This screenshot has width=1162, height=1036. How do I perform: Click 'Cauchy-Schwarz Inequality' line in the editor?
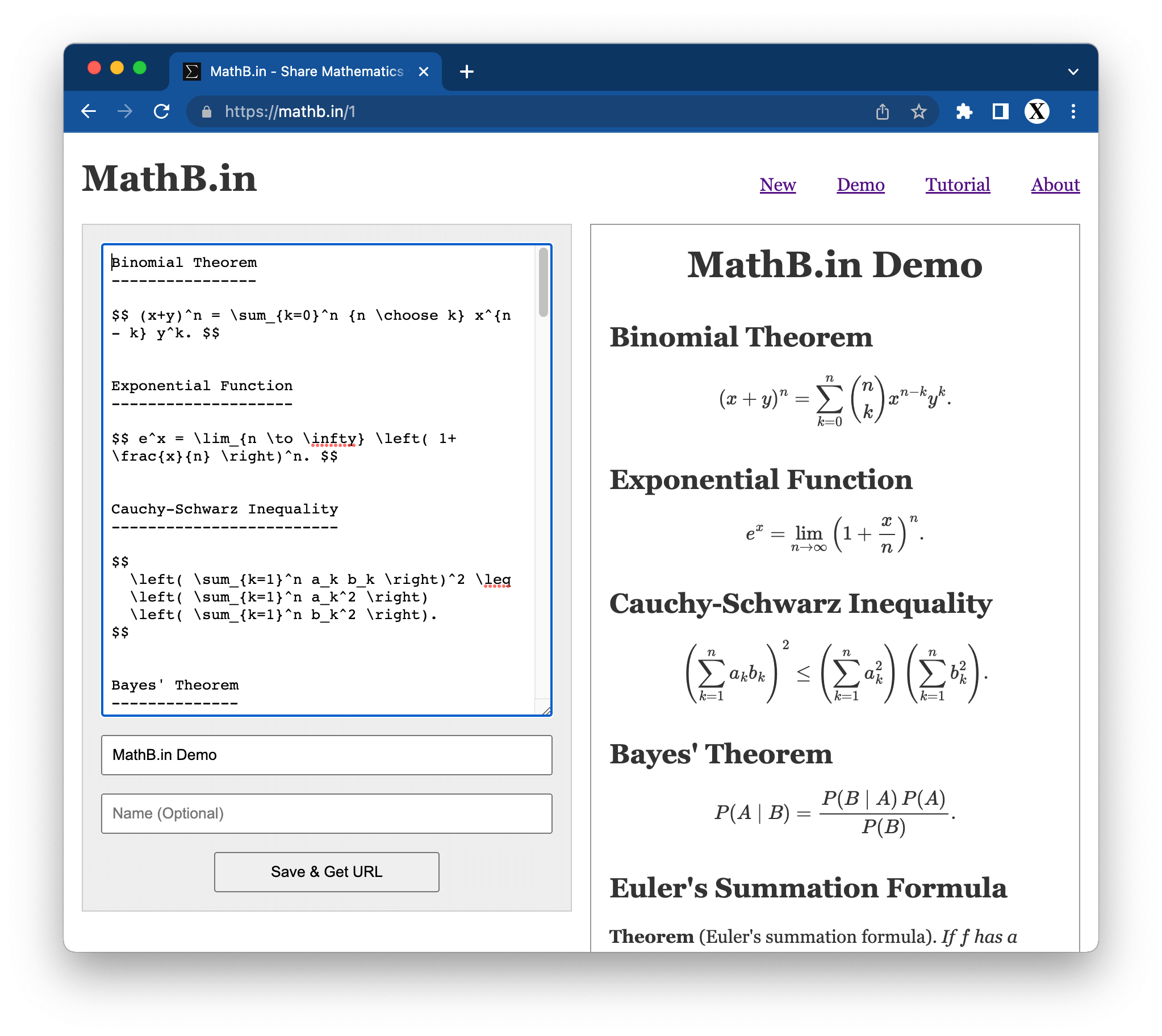pyautogui.click(x=225, y=509)
